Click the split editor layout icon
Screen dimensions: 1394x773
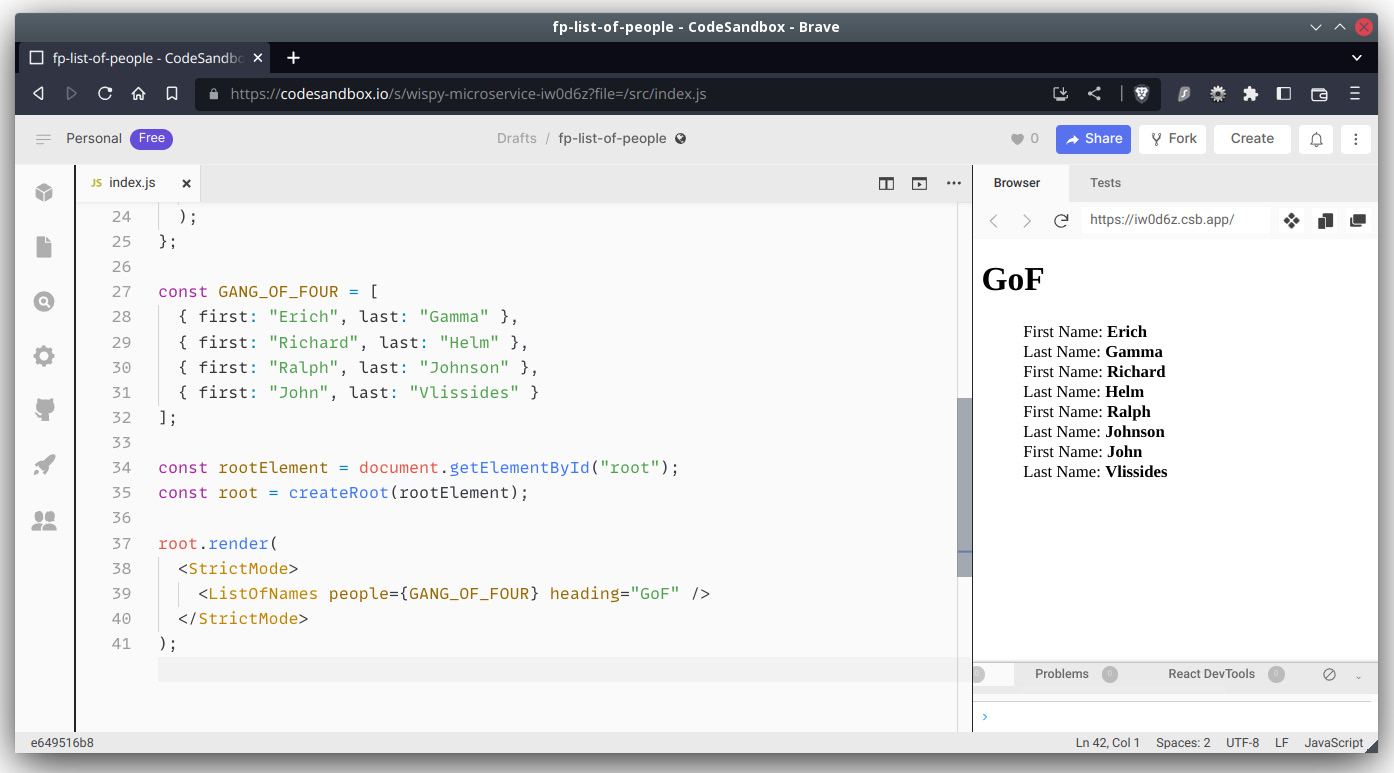[886, 183]
